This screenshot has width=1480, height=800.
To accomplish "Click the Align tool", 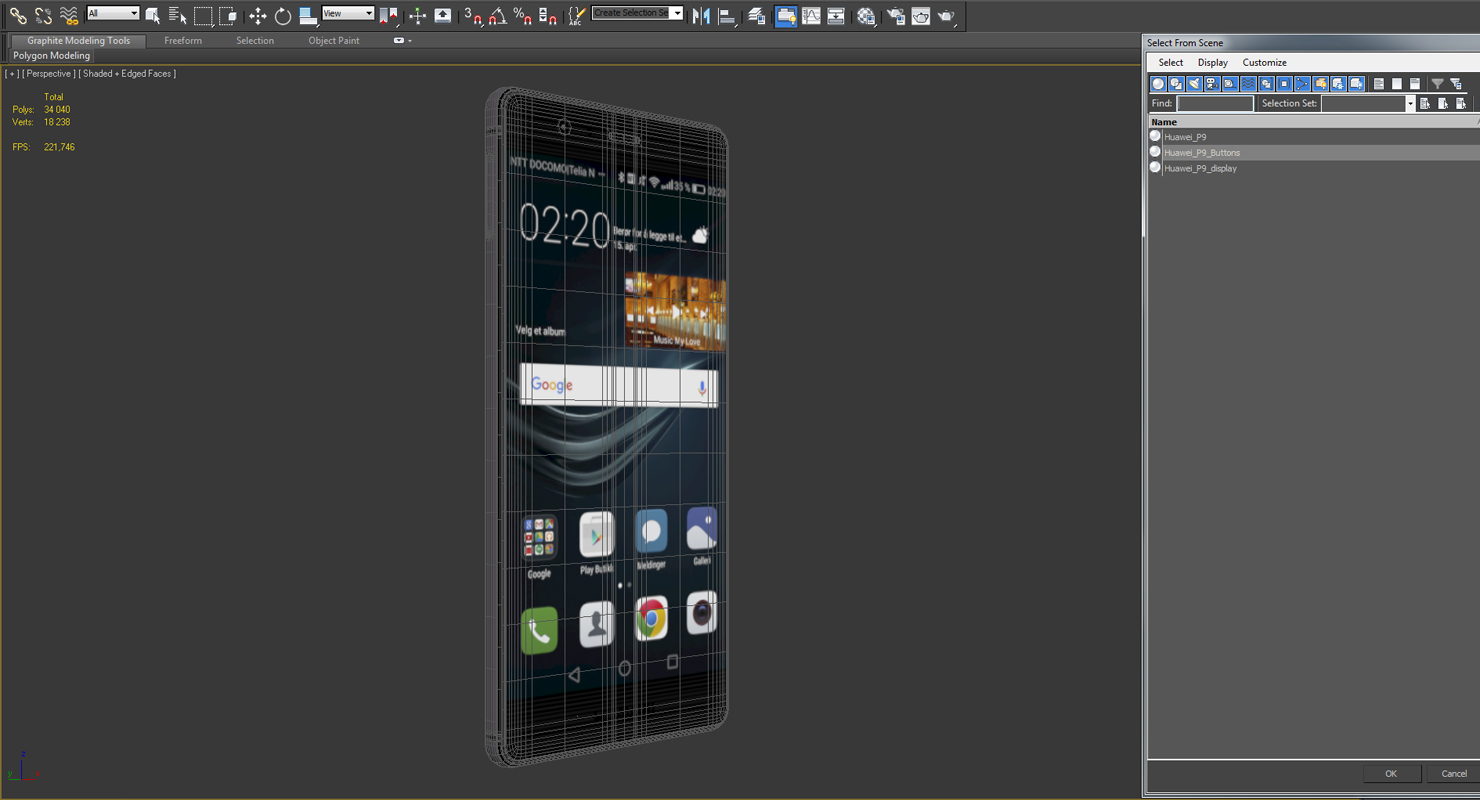I will (x=726, y=15).
